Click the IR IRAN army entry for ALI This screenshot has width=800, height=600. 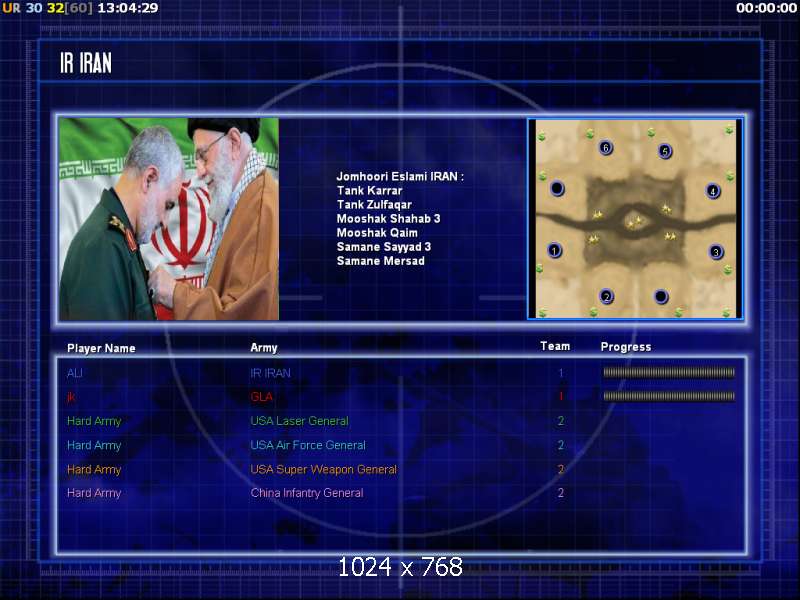click(270, 373)
